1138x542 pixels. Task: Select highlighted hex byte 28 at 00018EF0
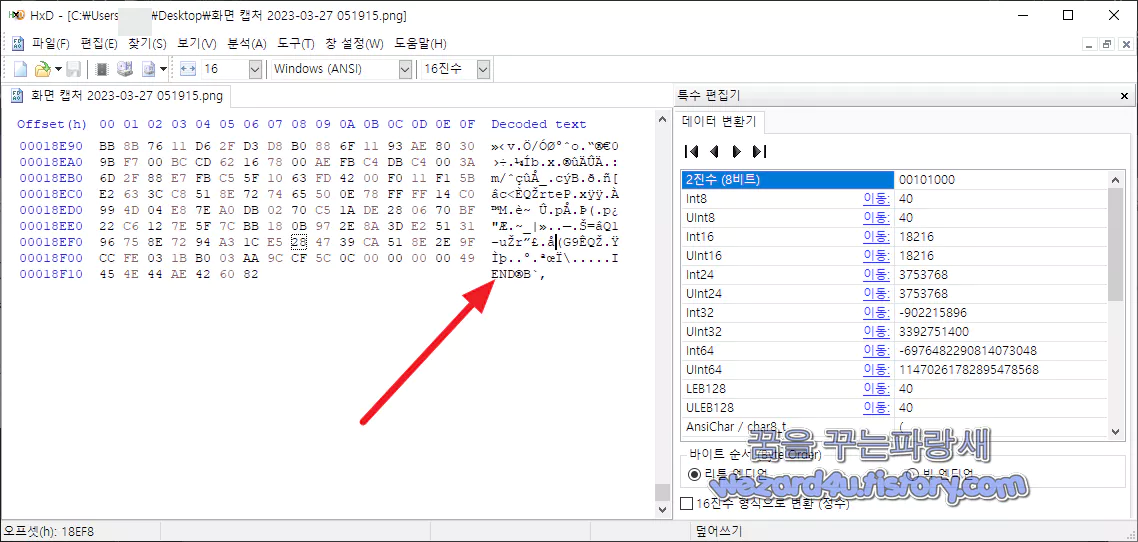coord(298,241)
